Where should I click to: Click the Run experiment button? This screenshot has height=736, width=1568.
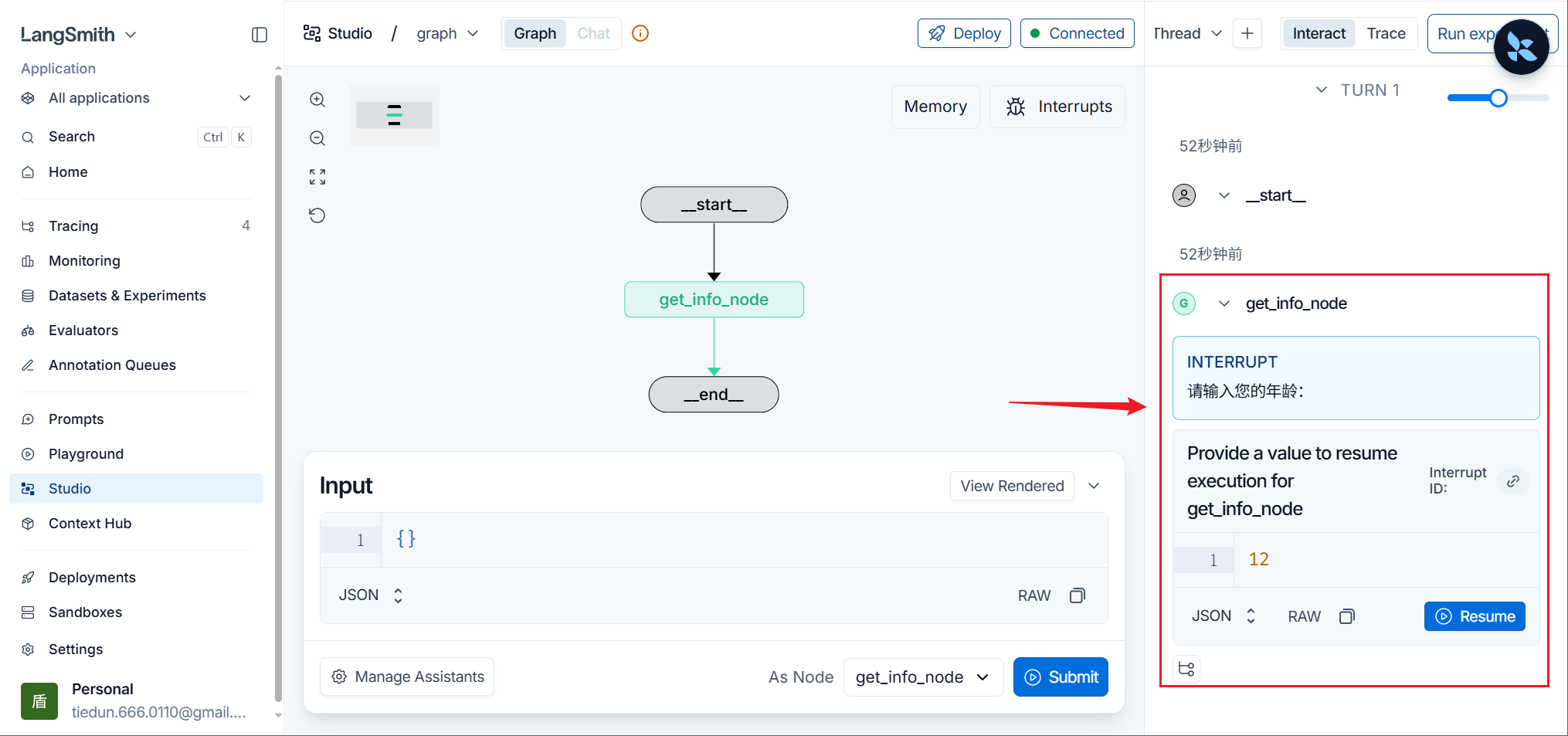coord(1492,34)
